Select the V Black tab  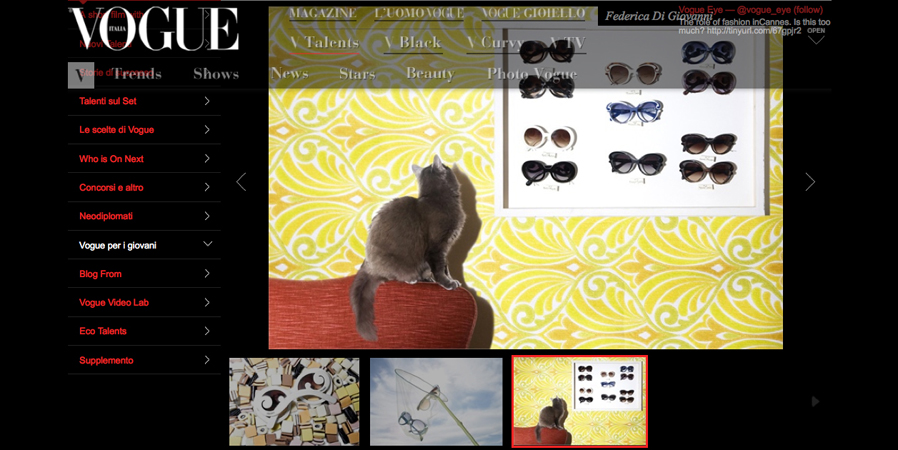(x=413, y=42)
